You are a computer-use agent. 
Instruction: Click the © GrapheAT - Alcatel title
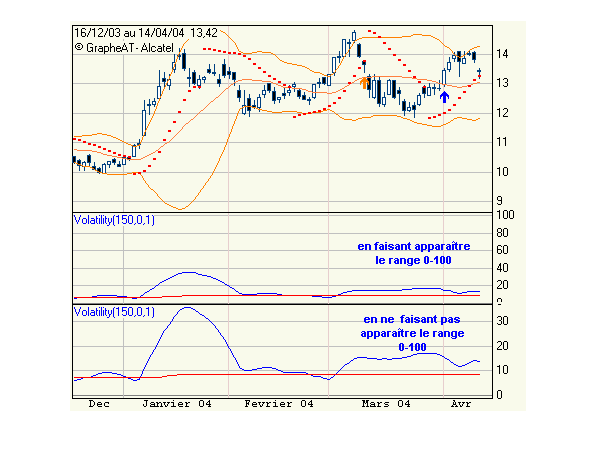click(124, 48)
